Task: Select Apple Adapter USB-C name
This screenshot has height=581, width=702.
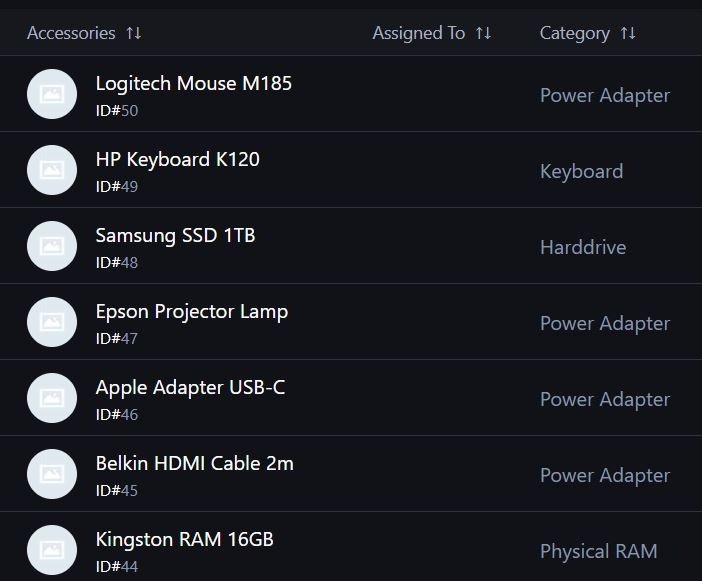Action: [x=191, y=388]
